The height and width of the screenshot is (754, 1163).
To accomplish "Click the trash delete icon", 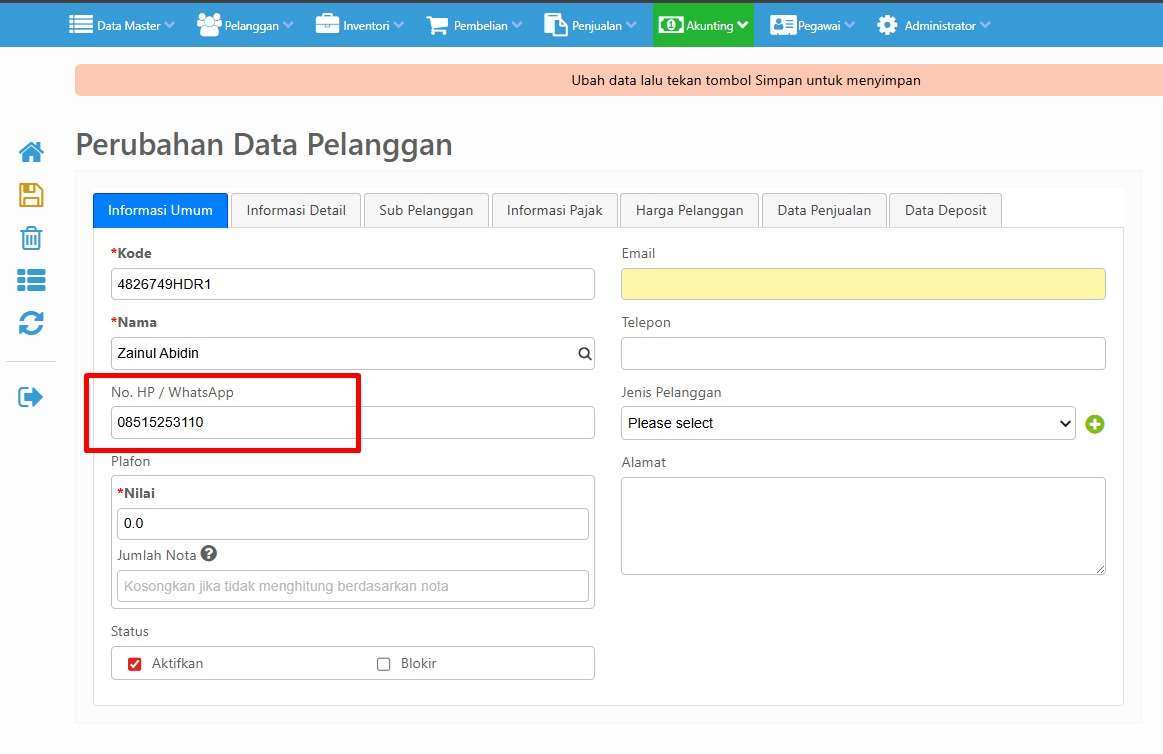I will (31, 238).
